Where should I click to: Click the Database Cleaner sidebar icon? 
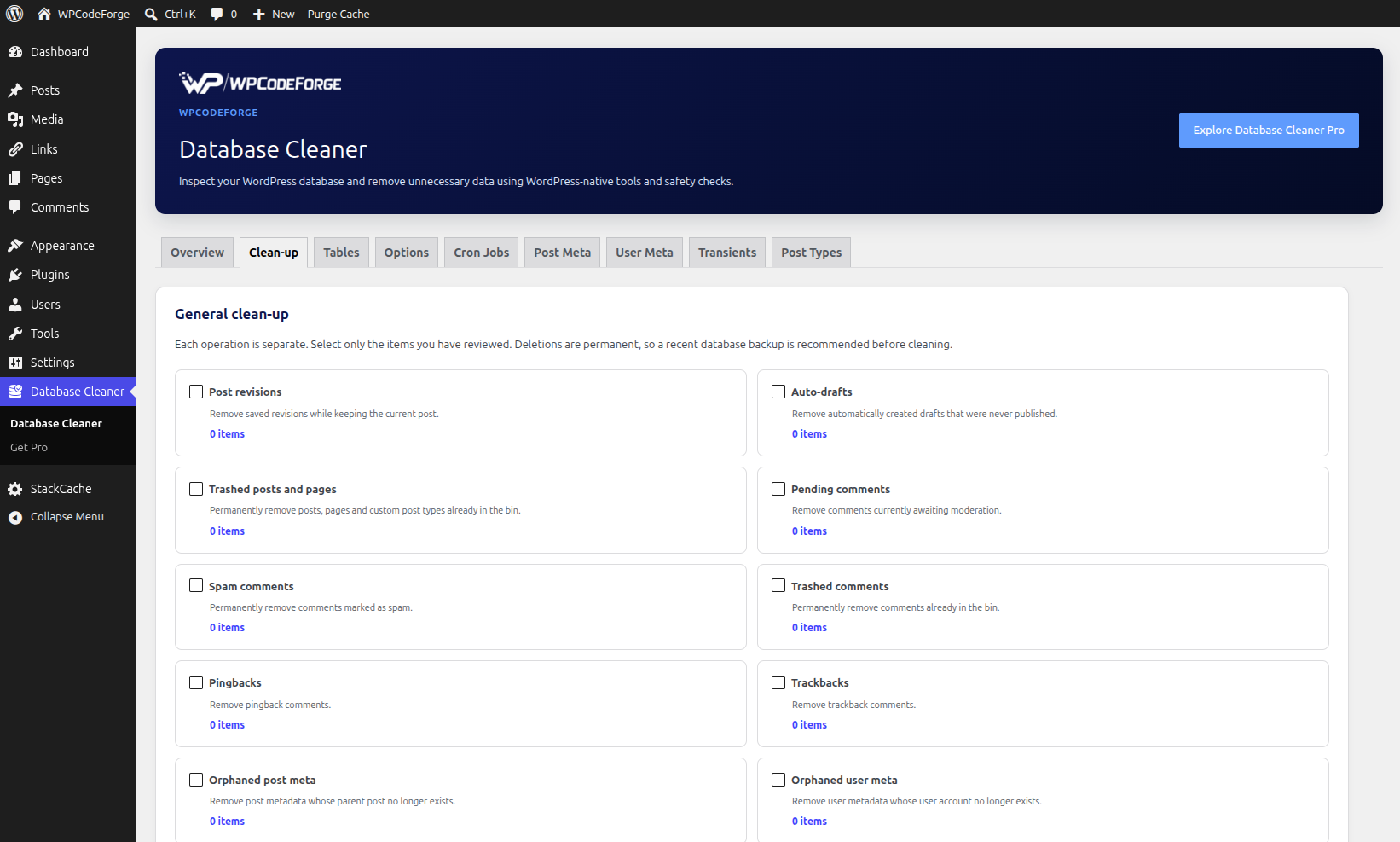15,392
